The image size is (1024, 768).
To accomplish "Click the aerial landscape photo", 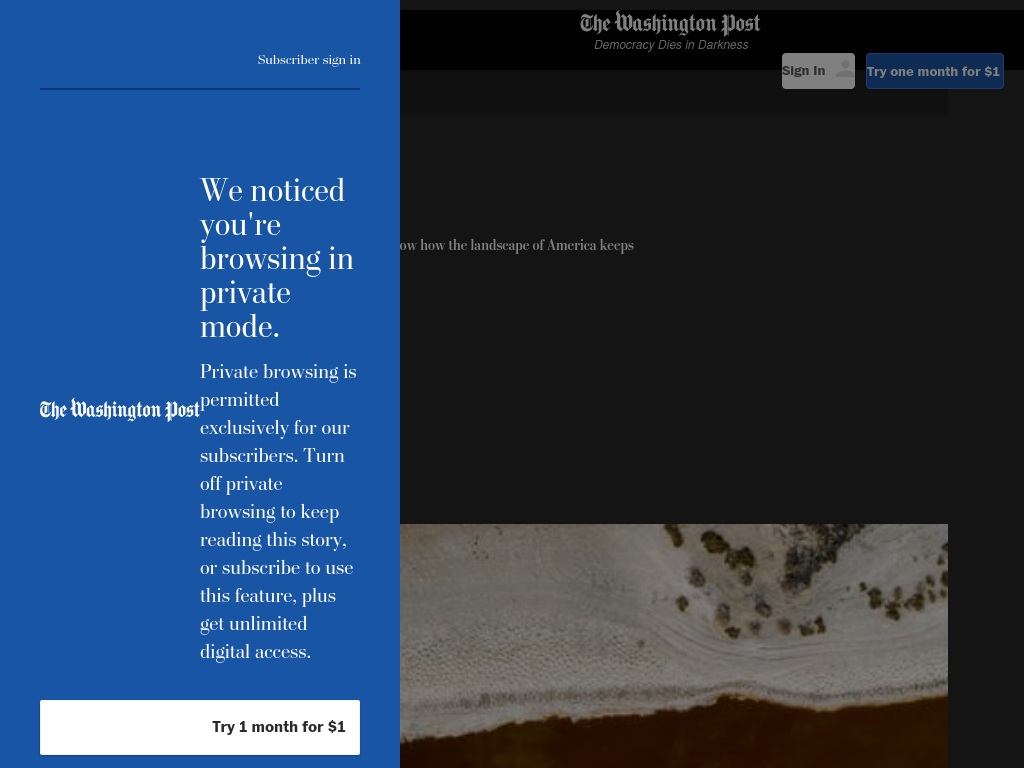I will click(x=674, y=646).
